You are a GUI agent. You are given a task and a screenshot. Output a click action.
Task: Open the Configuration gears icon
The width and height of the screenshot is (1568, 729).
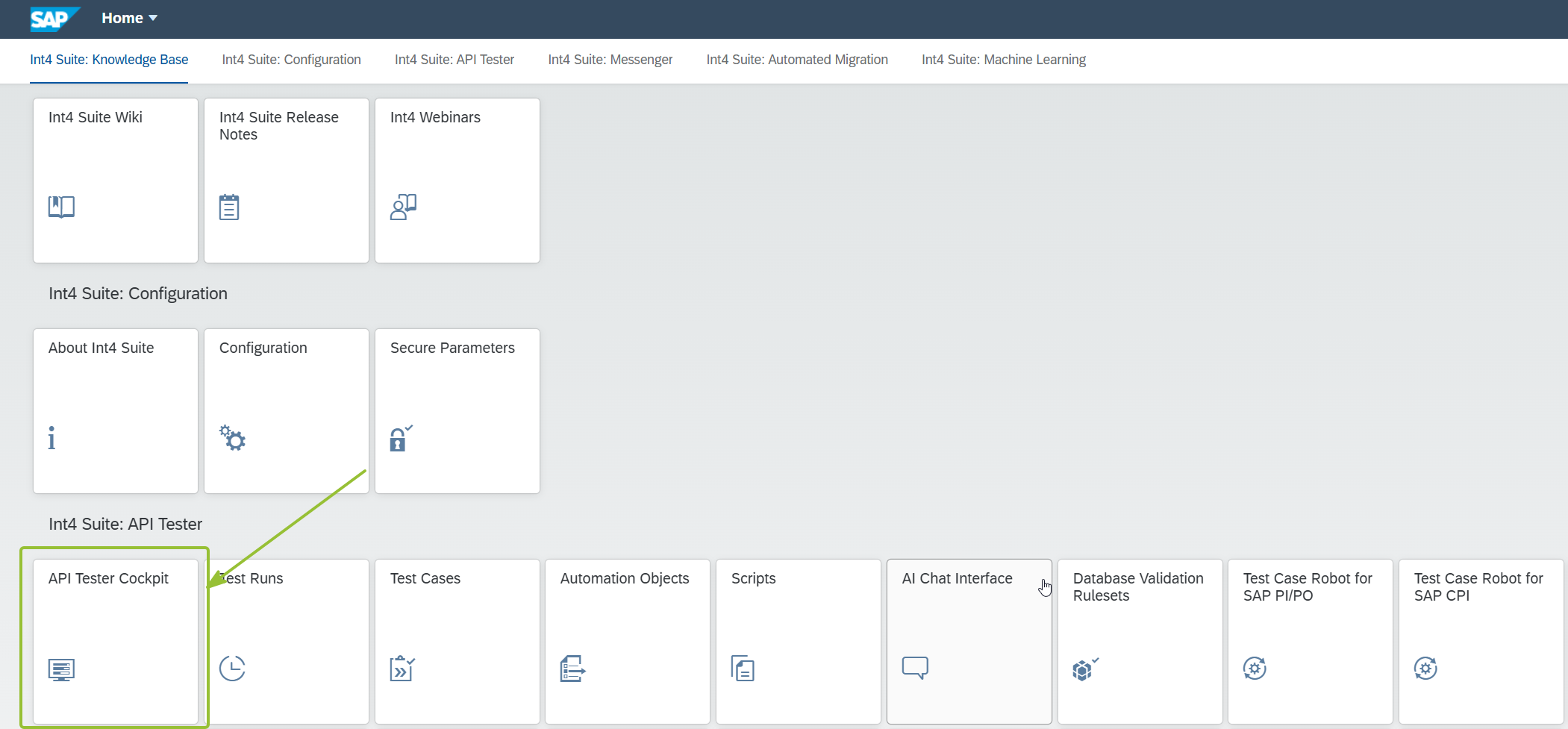point(232,438)
